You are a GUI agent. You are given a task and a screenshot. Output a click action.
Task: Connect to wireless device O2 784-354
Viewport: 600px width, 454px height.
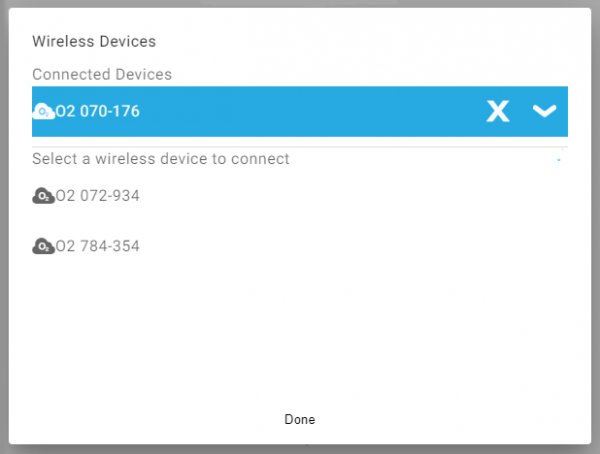pyautogui.click(x=97, y=246)
